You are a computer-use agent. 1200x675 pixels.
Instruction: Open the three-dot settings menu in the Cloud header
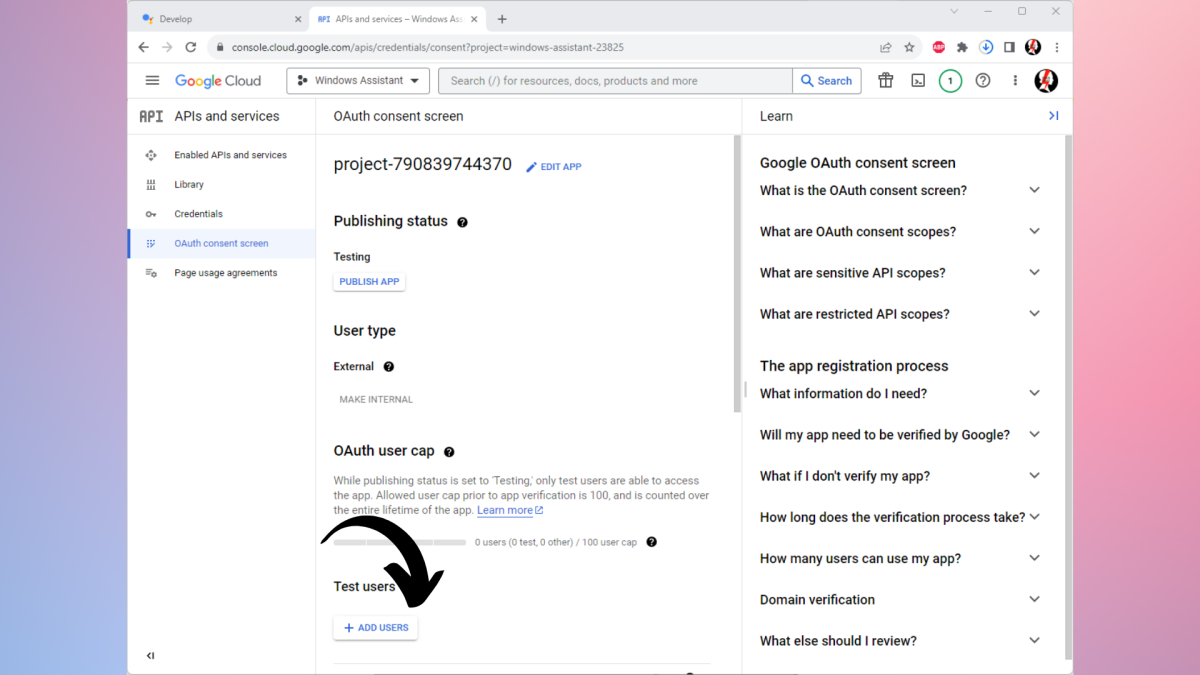(1015, 81)
